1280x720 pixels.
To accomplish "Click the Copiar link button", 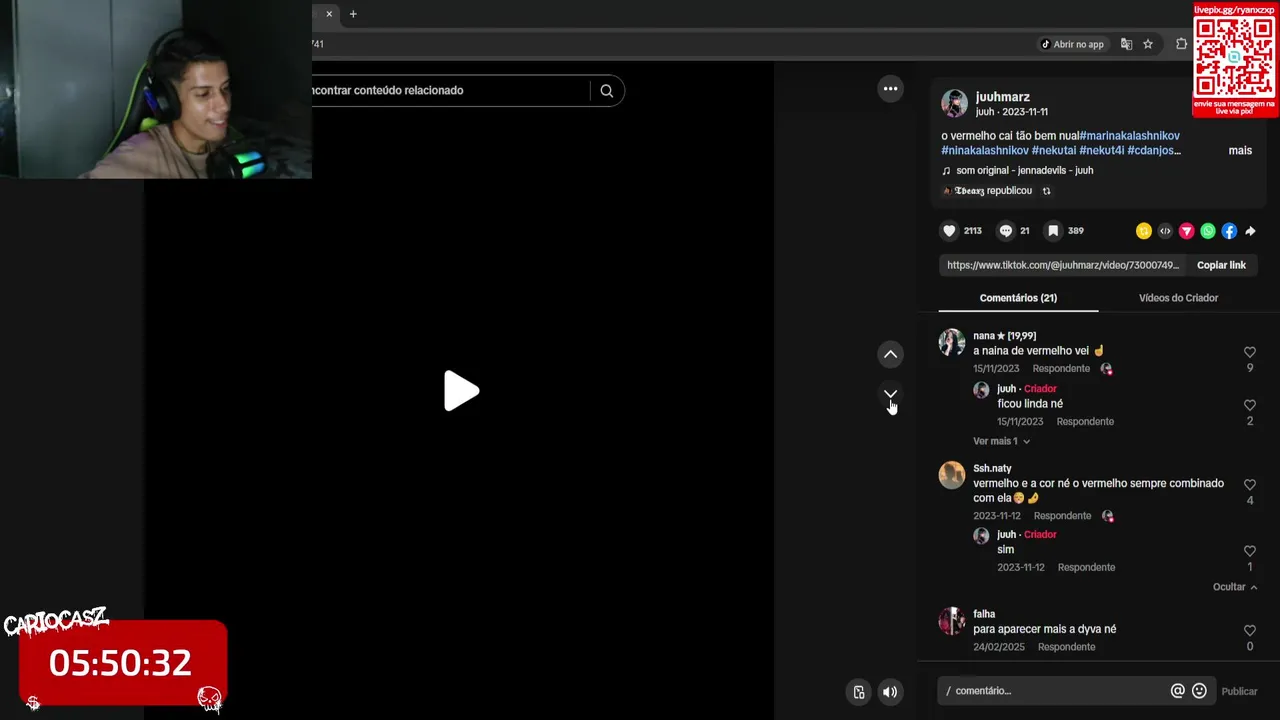I will coord(1221,265).
